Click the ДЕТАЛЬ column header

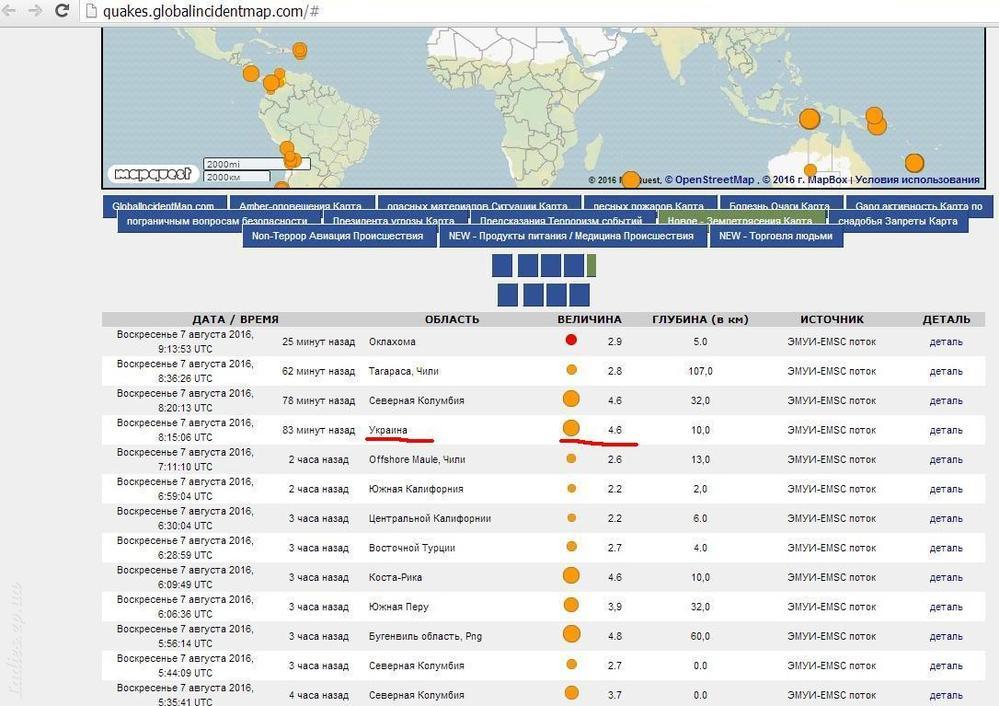[946, 319]
